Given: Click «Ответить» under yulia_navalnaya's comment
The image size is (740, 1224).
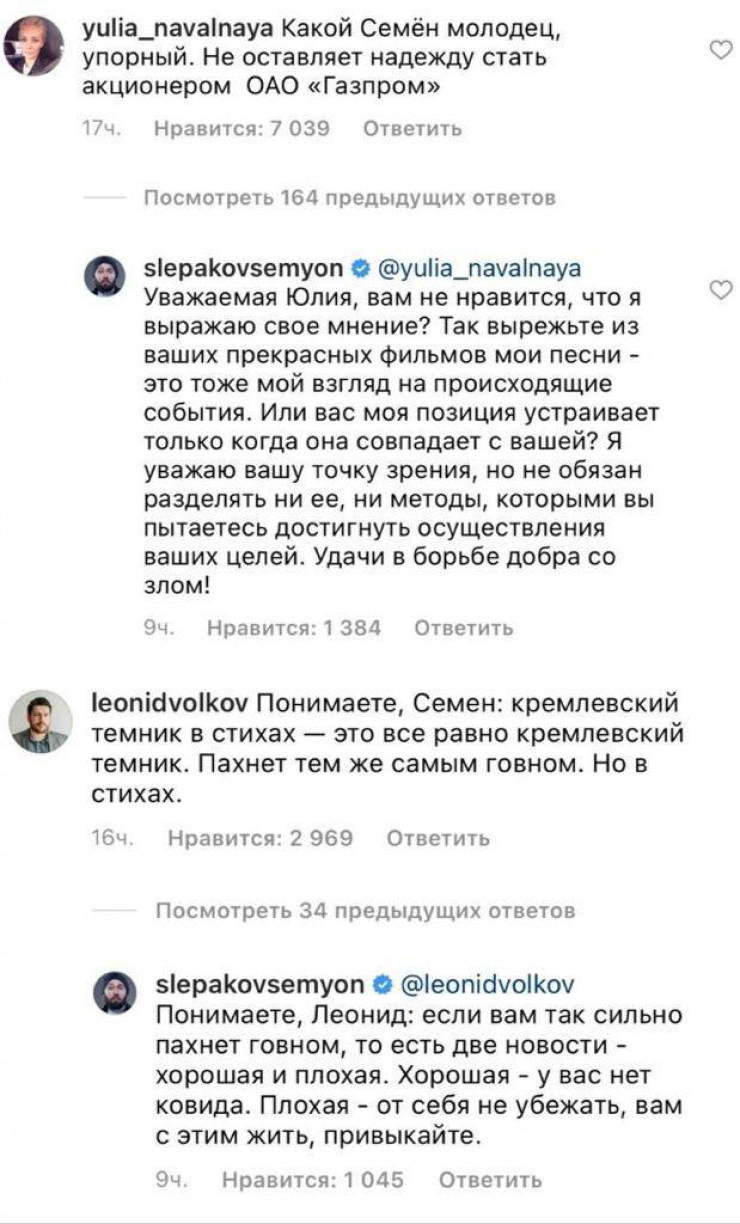Looking at the screenshot, I should click(412, 128).
